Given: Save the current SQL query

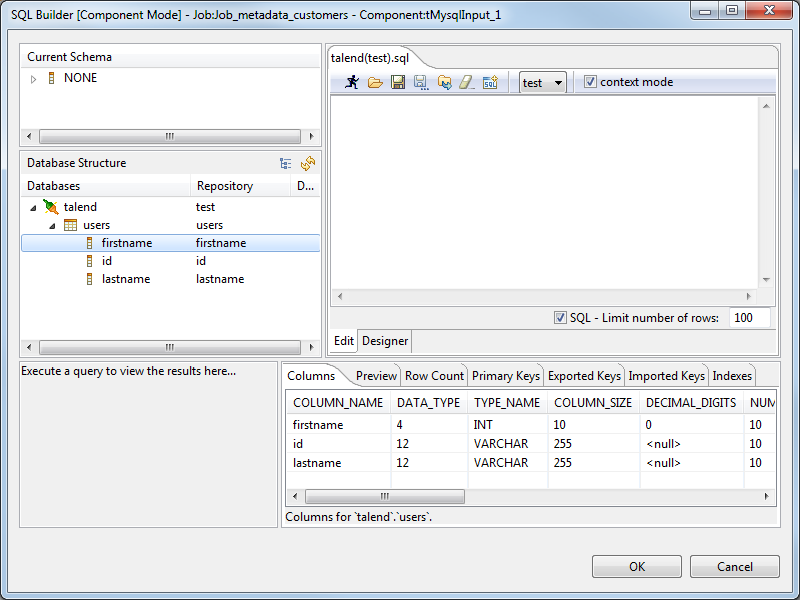Looking at the screenshot, I should 397,82.
